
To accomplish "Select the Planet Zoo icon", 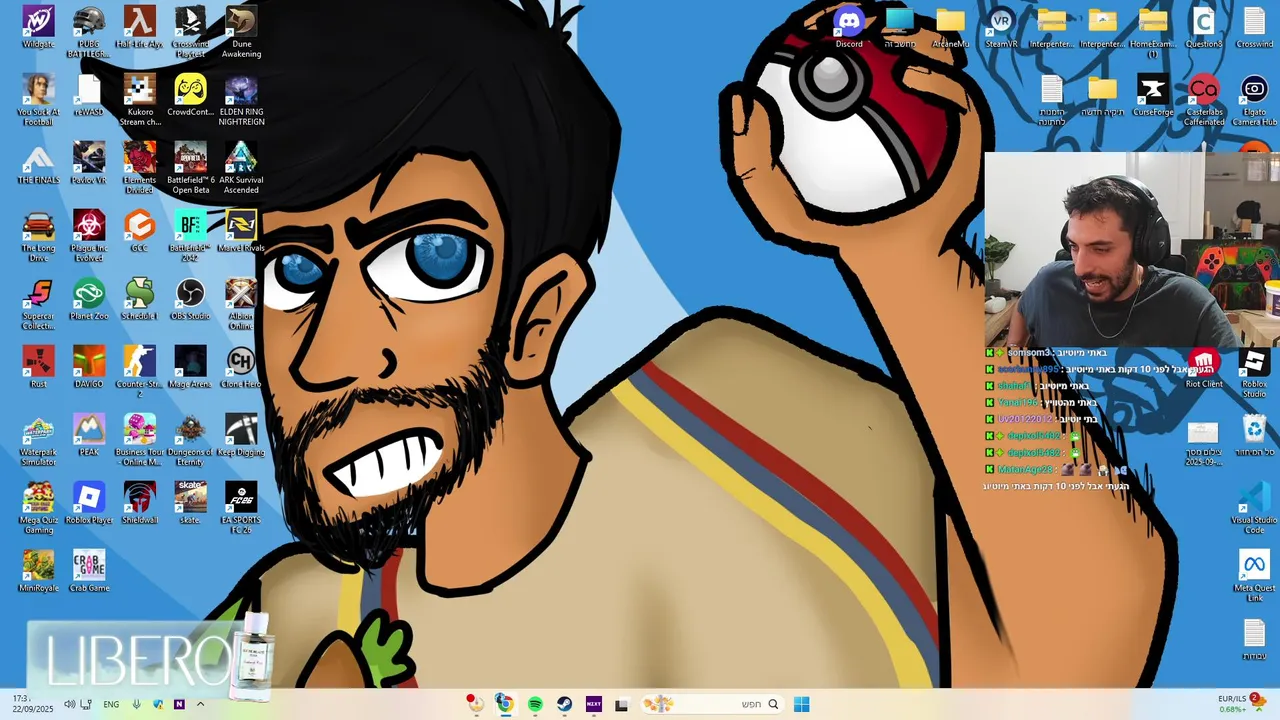I will click(89, 299).
